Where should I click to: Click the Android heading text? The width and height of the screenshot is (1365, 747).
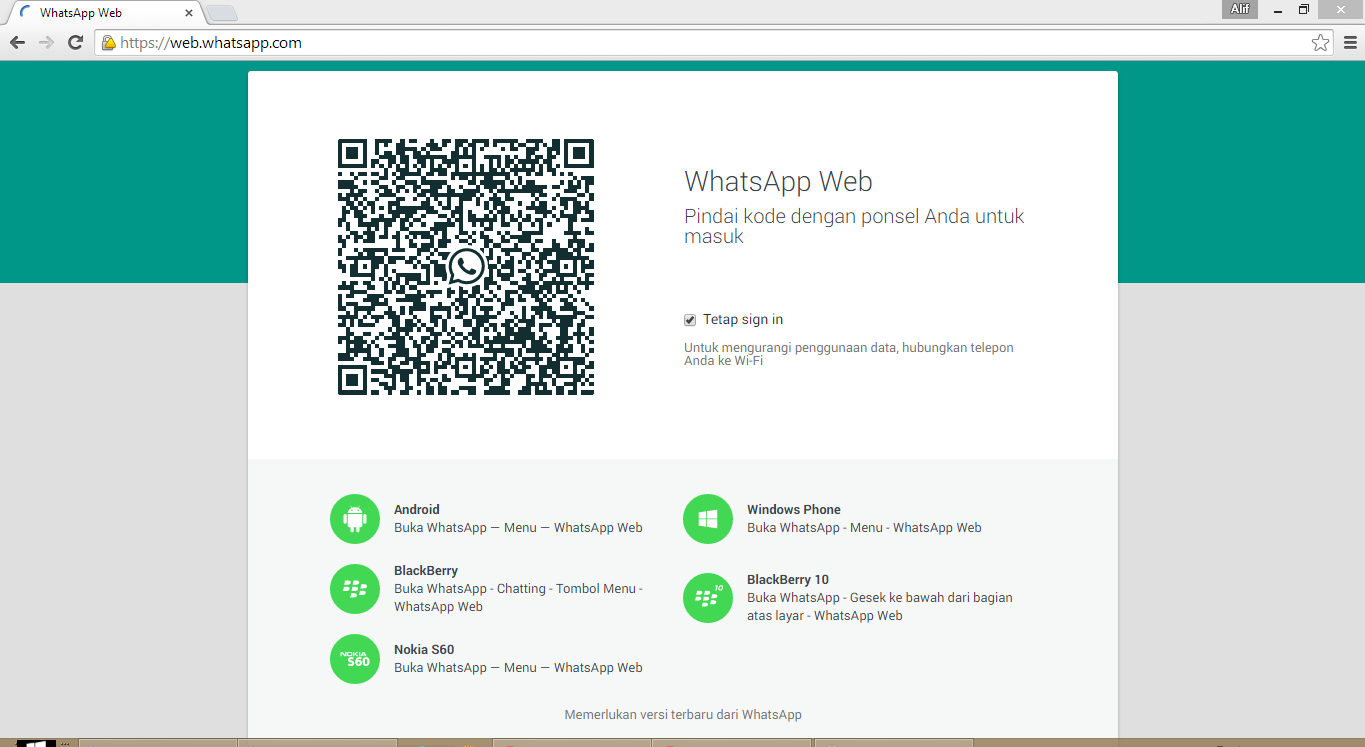[417, 510]
